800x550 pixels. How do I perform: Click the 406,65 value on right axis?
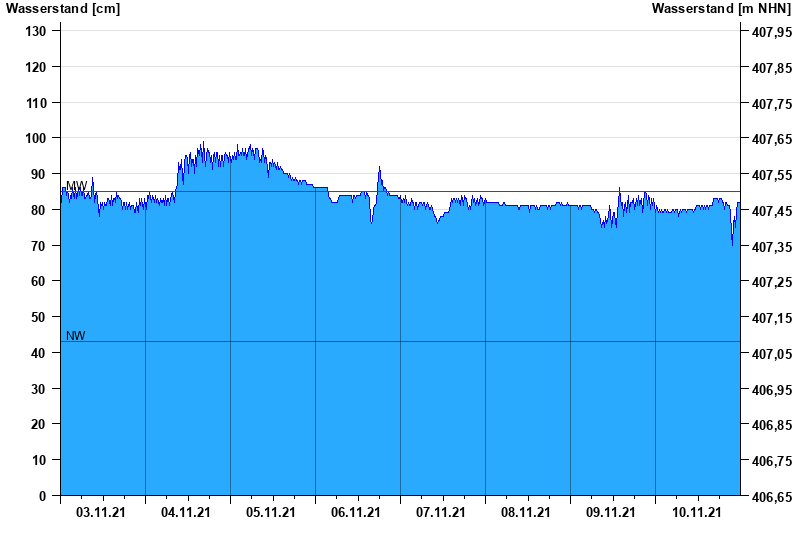click(772, 497)
